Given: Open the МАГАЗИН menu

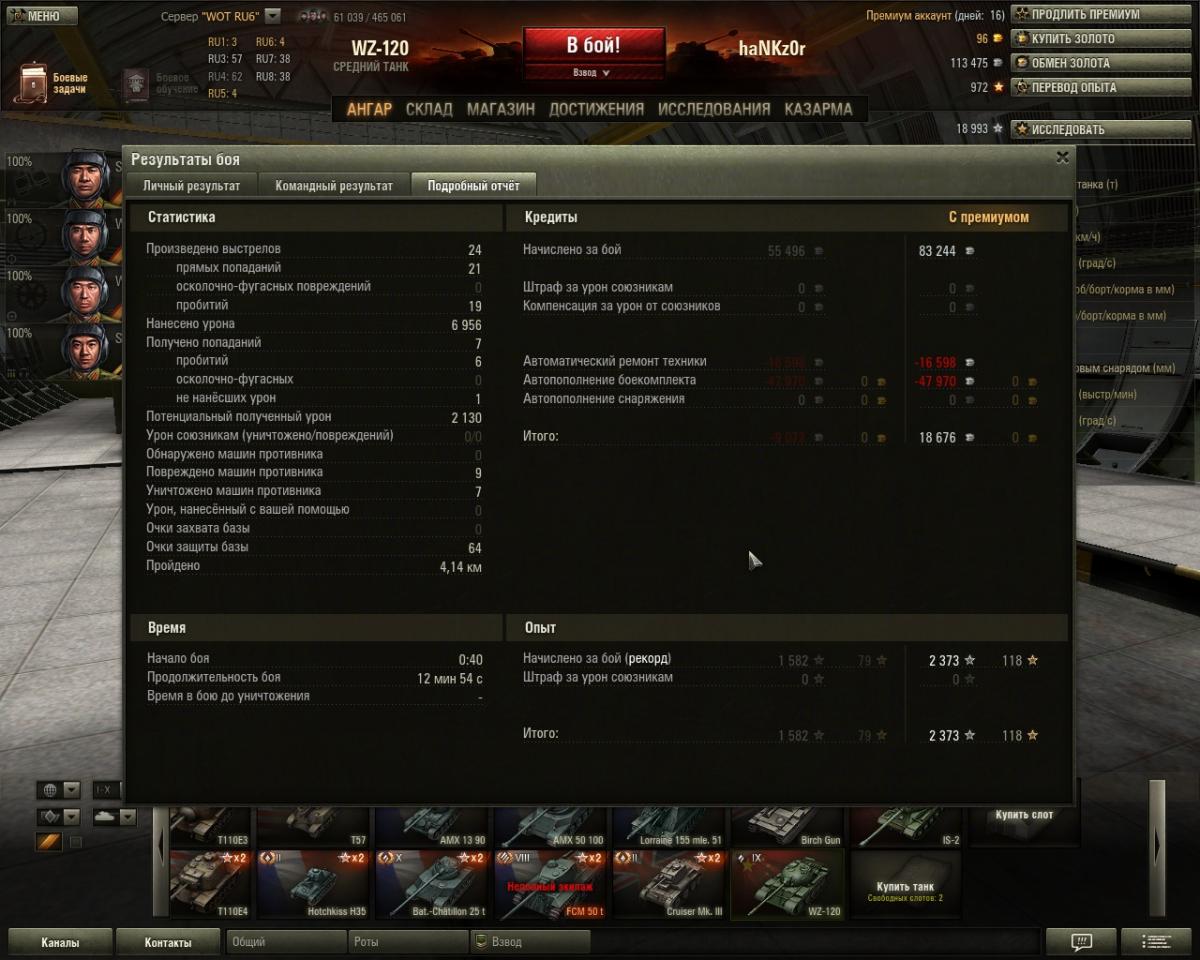Looking at the screenshot, I should (x=500, y=109).
